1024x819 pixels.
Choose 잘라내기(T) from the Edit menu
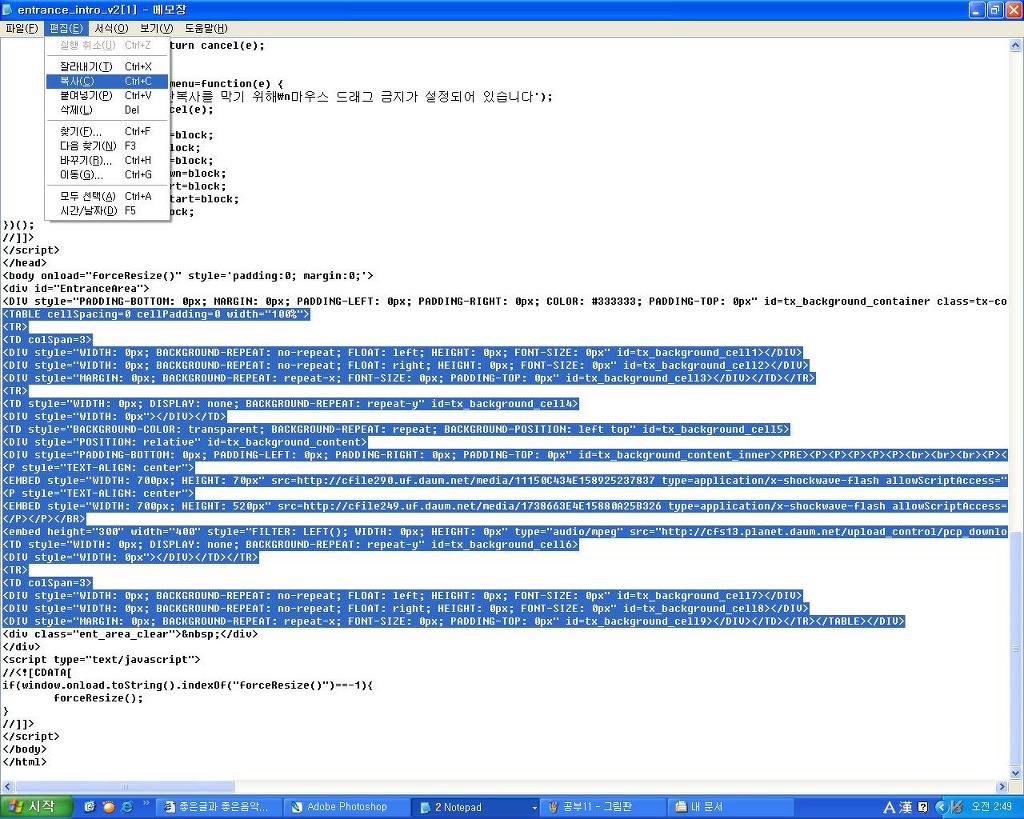(x=107, y=67)
